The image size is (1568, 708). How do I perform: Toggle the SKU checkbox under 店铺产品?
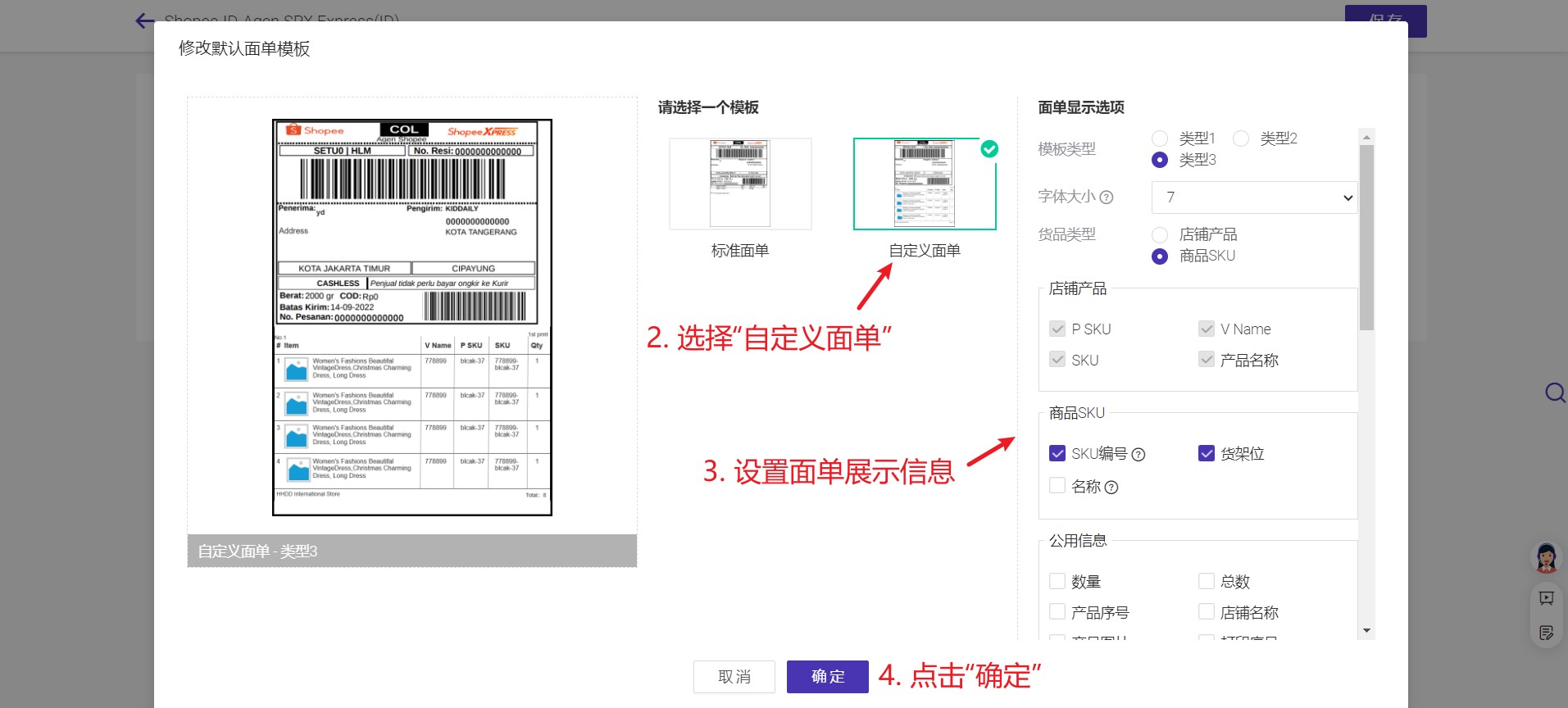(x=1057, y=359)
